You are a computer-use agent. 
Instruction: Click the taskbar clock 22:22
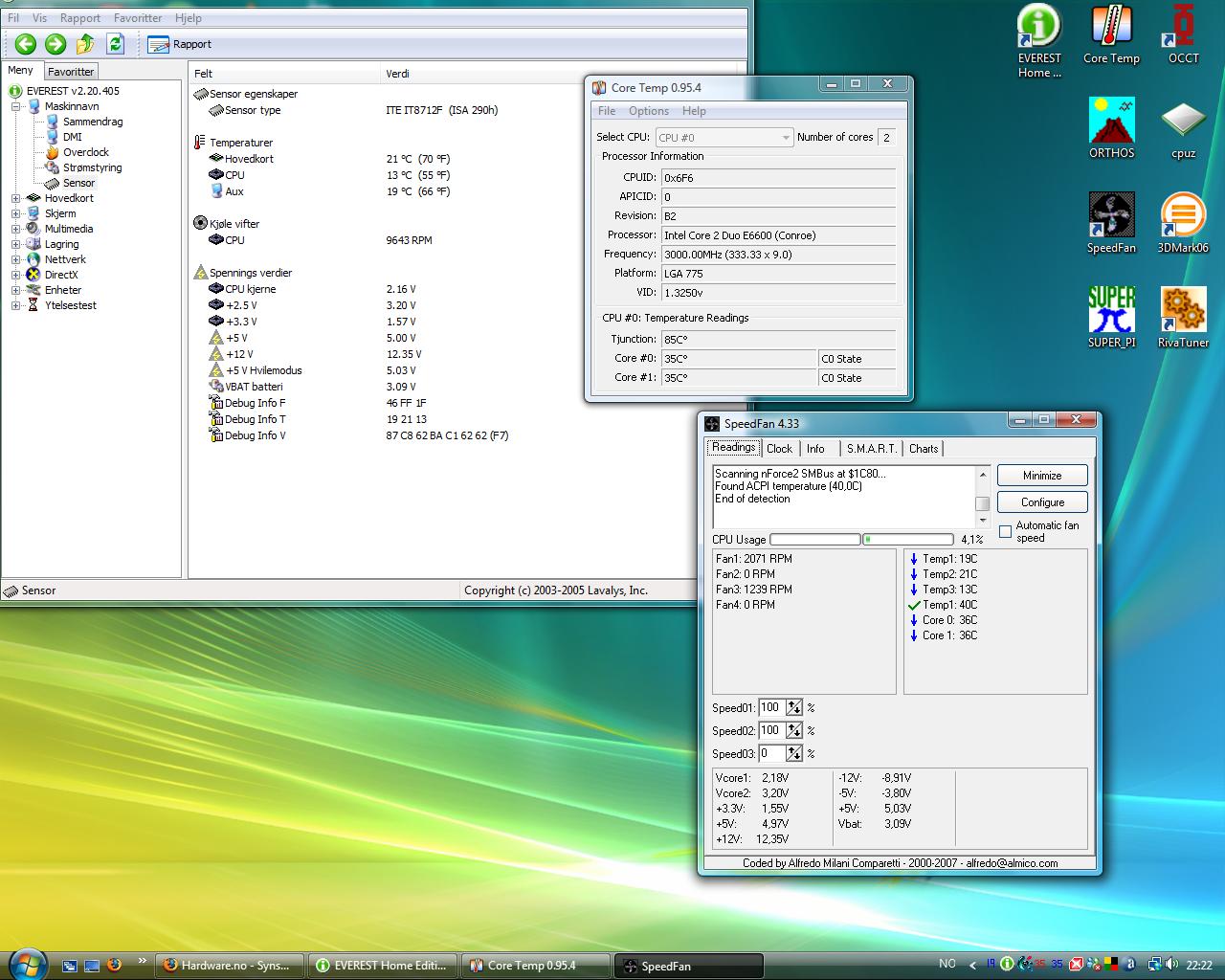click(1199, 965)
